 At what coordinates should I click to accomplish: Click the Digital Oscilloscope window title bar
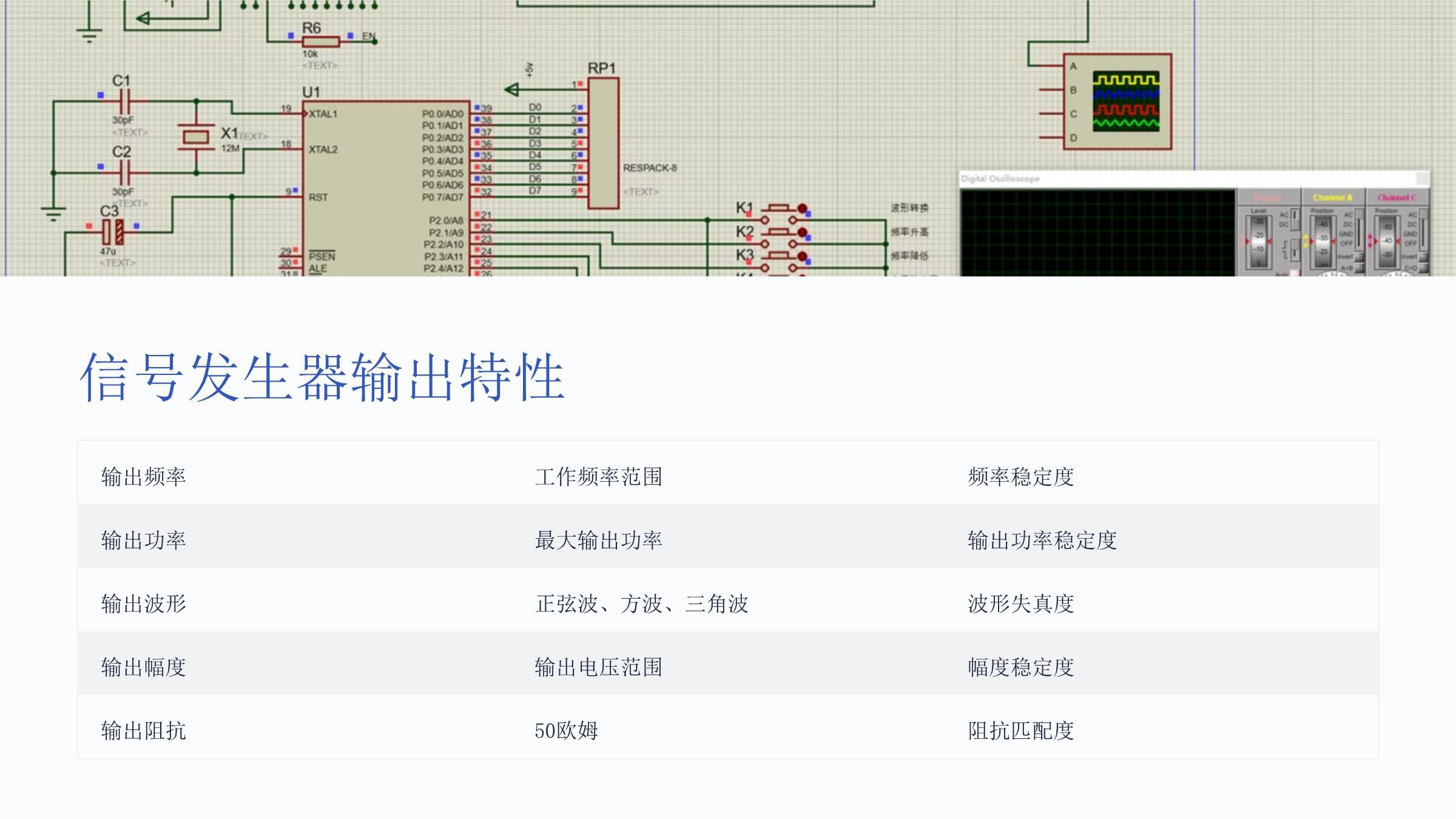click(x=1195, y=178)
